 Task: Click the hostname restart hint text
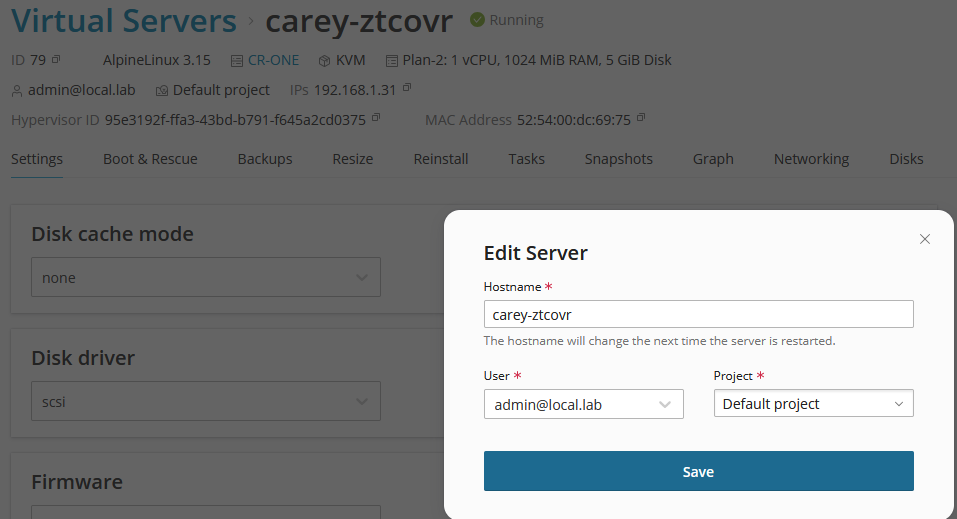point(659,341)
